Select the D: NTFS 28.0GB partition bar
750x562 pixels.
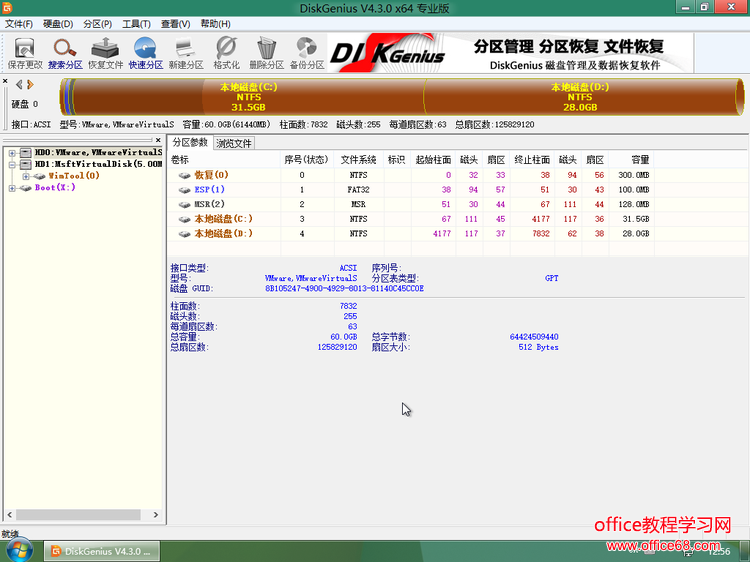tap(580, 97)
